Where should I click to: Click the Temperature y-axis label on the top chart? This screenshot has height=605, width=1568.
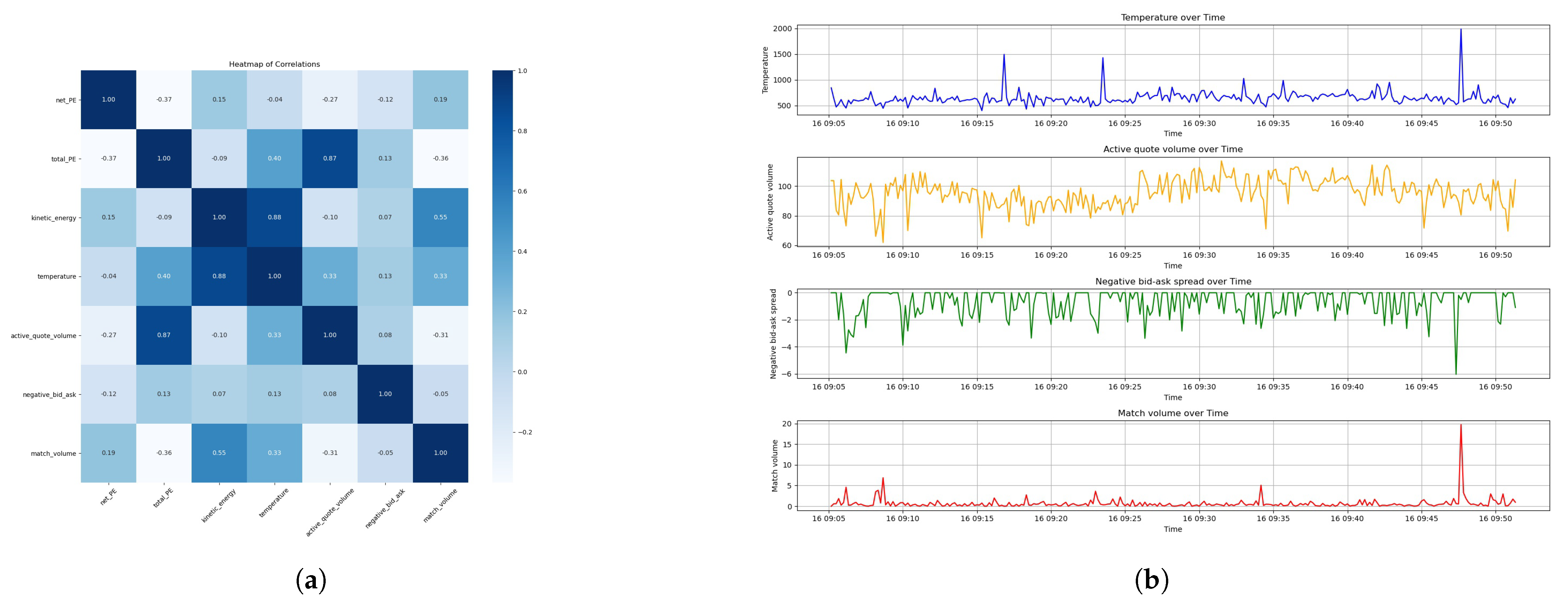(x=765, y=70)
